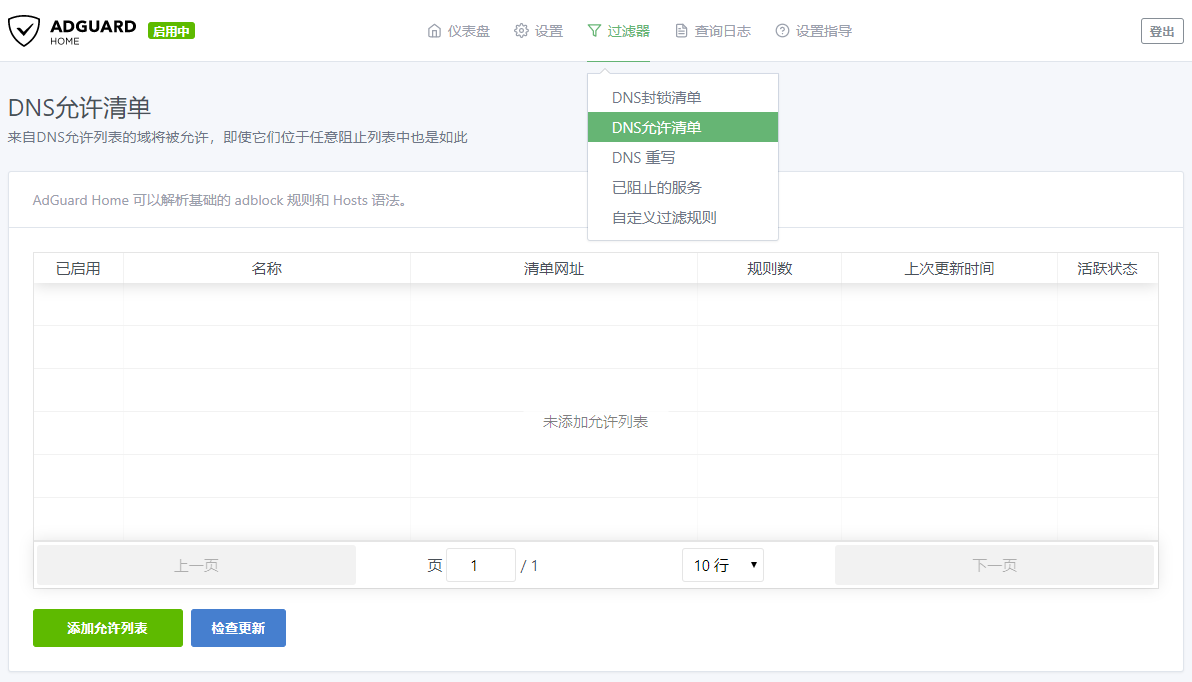
Task: Open 自定义过滤规则 menu item
Action: (664, 218)
